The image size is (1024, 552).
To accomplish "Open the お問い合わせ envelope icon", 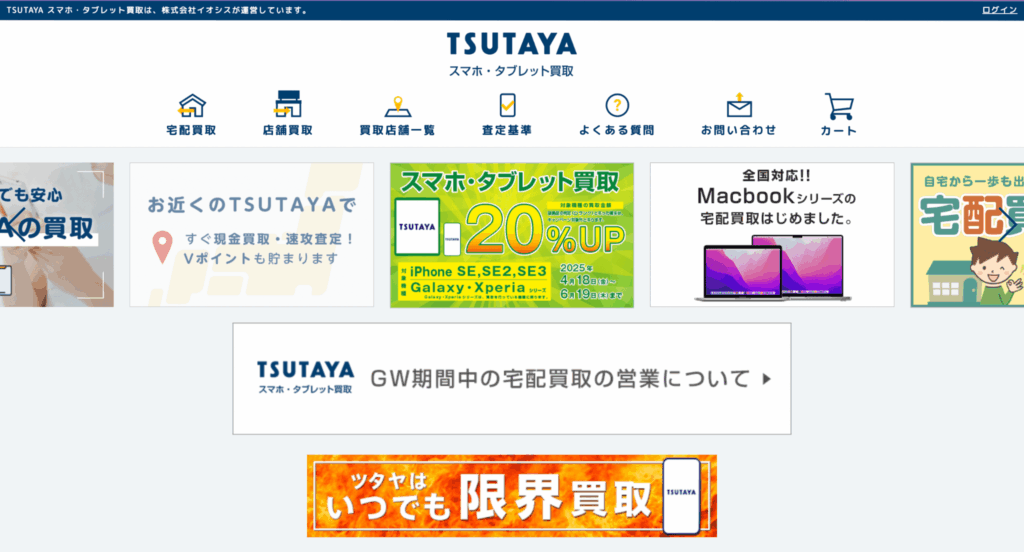I will tap(739, 105).
